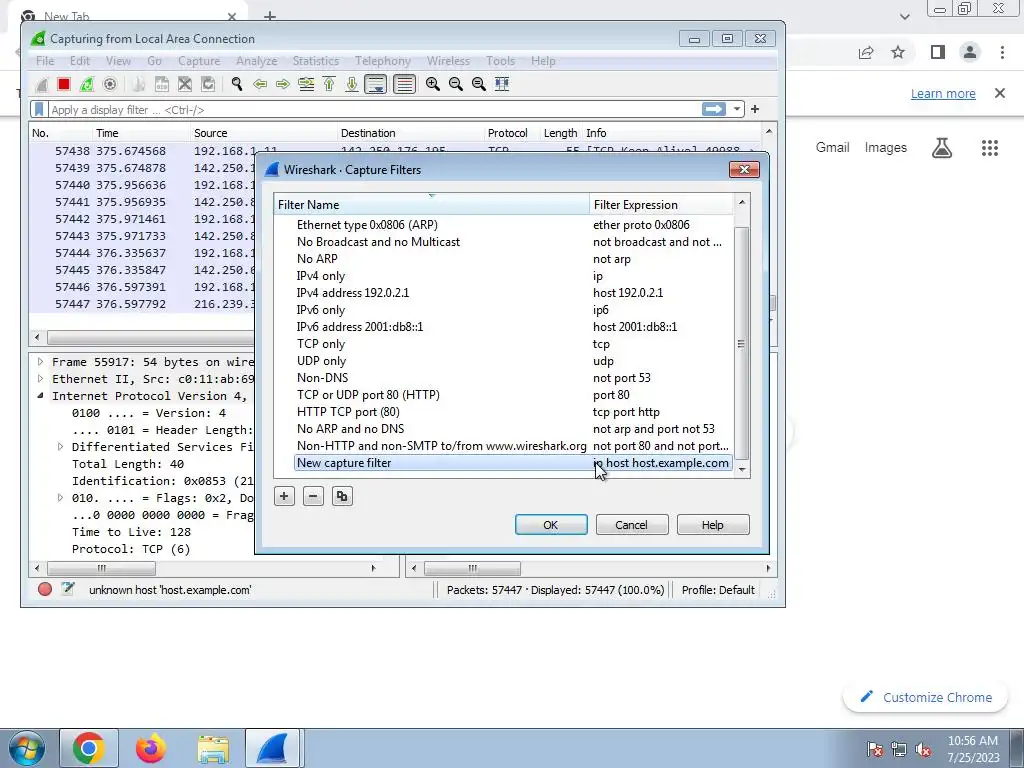Click the Chrome bookmark star icon
Image resolution: width=1024 pixels, height=768 pixels.
(x=899, y=53)
